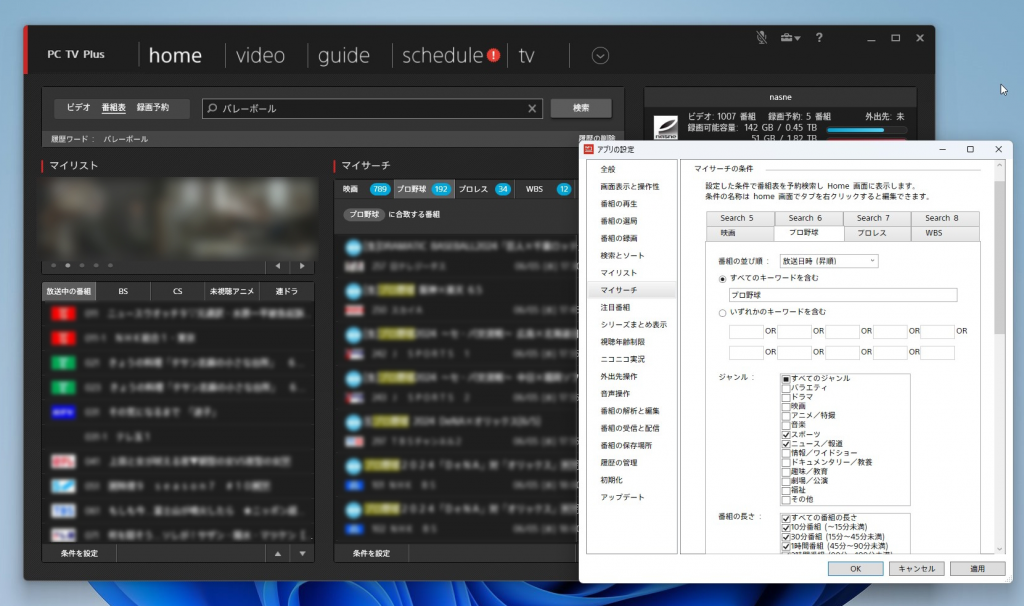The image size is (1024, 606).
Task: Click the keyword field containing プロ野球
Action: pos(843,295)
